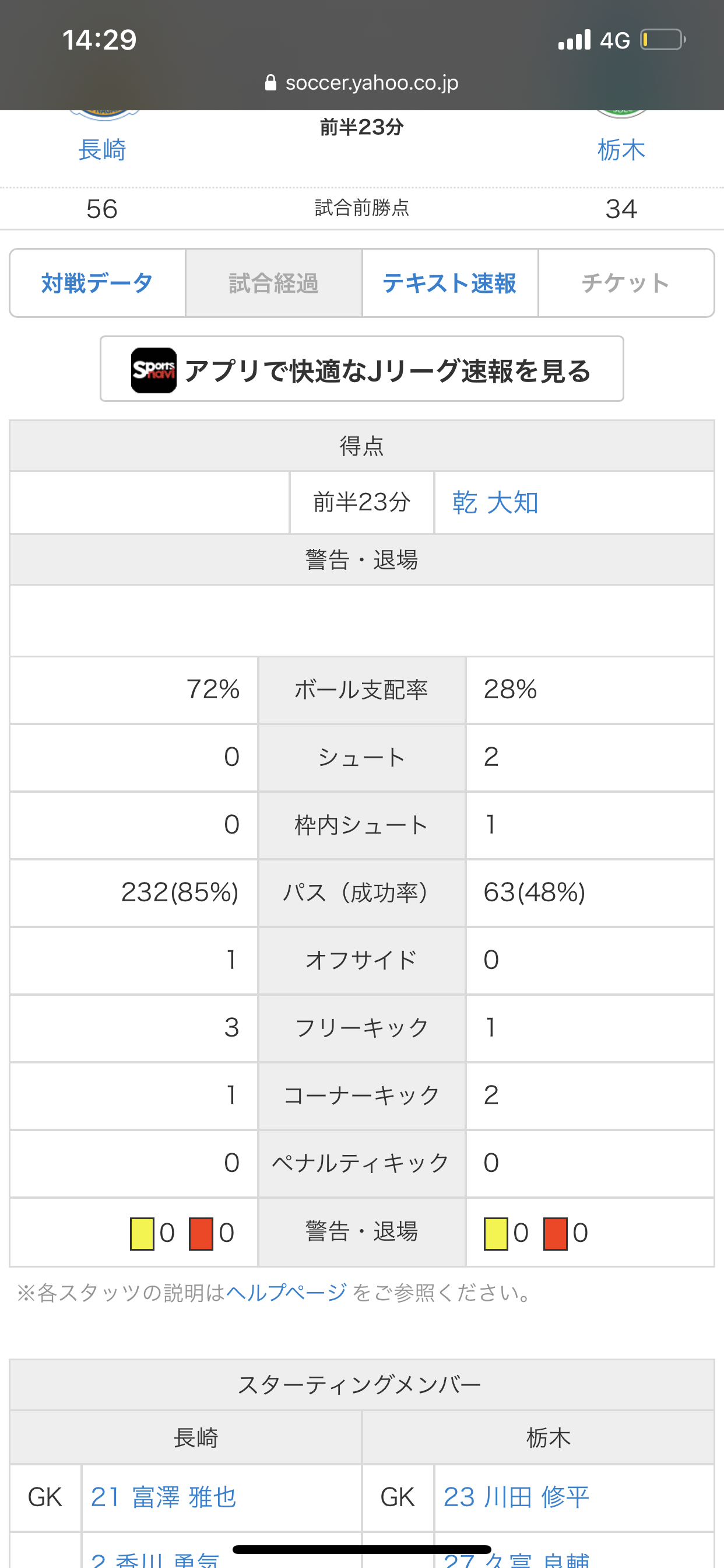This screenshot has height=1568, width=724.
Task: Open goalkeeper 21 富澤 雅也 profile
Action: point(163,1497)
